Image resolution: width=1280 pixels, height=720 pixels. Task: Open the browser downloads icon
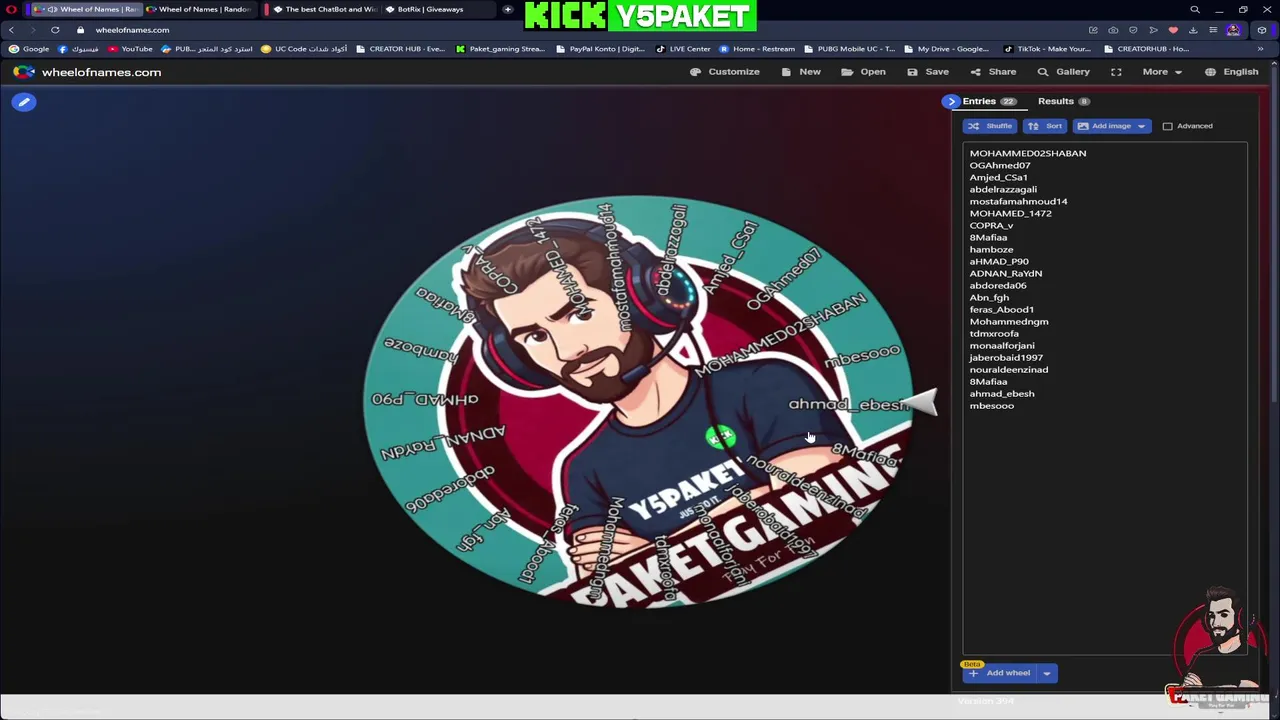(x=1193, y=30)
